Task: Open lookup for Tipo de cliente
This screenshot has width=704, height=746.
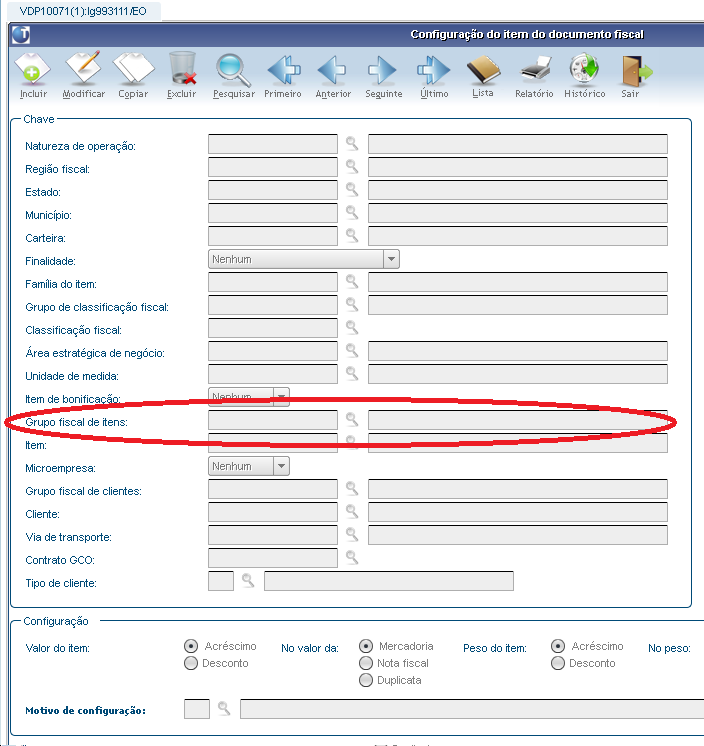Action: (248, 580)
